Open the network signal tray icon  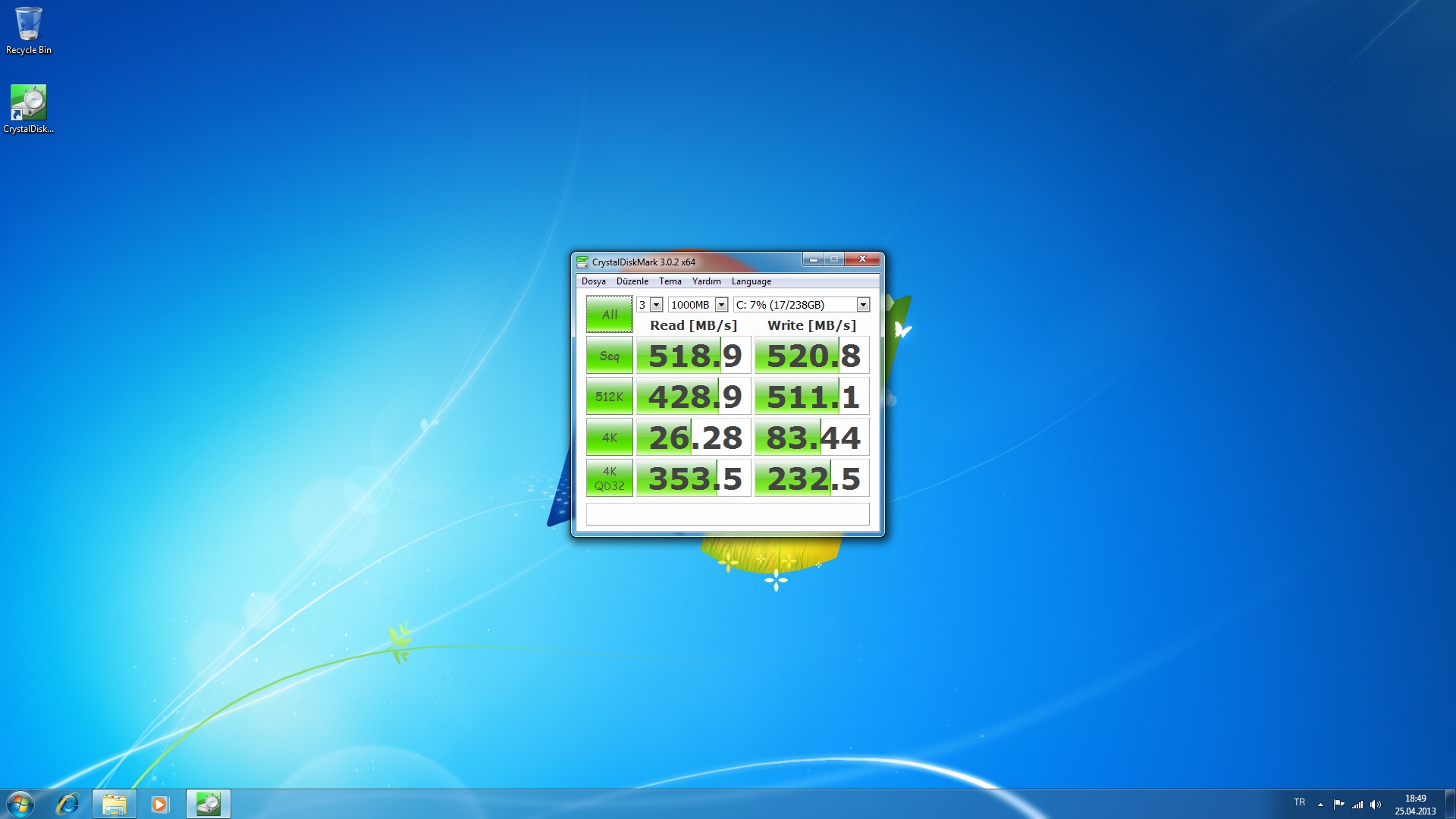[1357, 805]
